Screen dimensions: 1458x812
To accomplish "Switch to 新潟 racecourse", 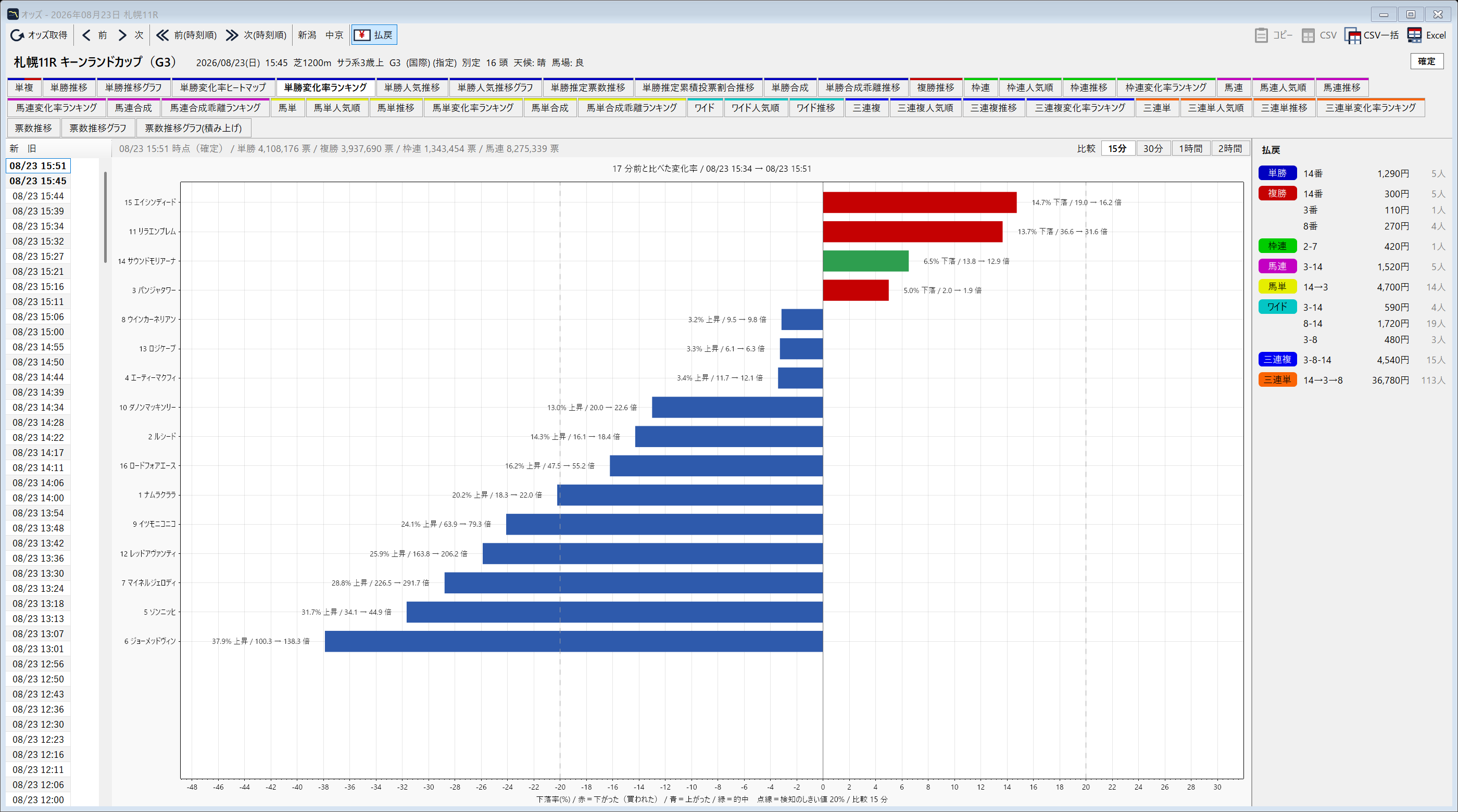I will coord(307,35).
